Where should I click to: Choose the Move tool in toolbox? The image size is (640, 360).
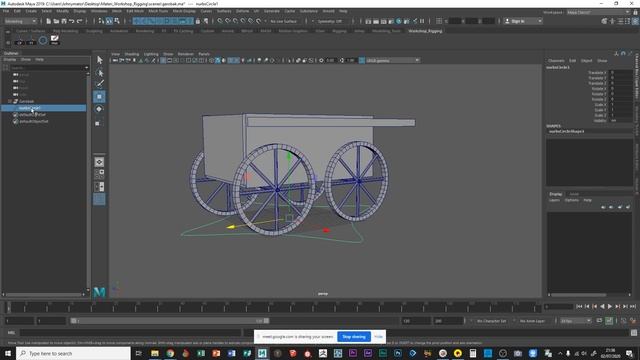(x=99, y=97)
